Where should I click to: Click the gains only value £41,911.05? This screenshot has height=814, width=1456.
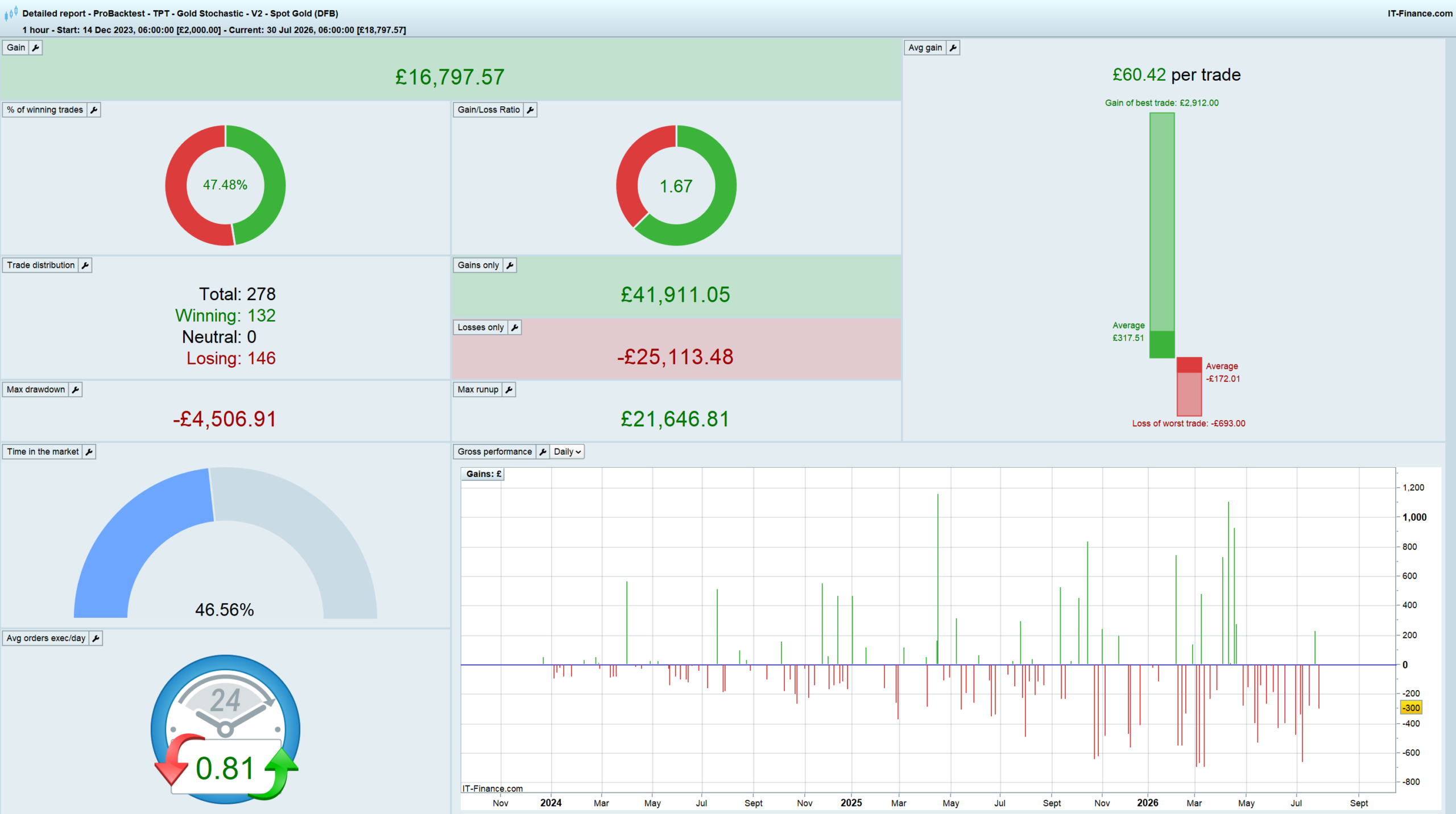(675, 295)
